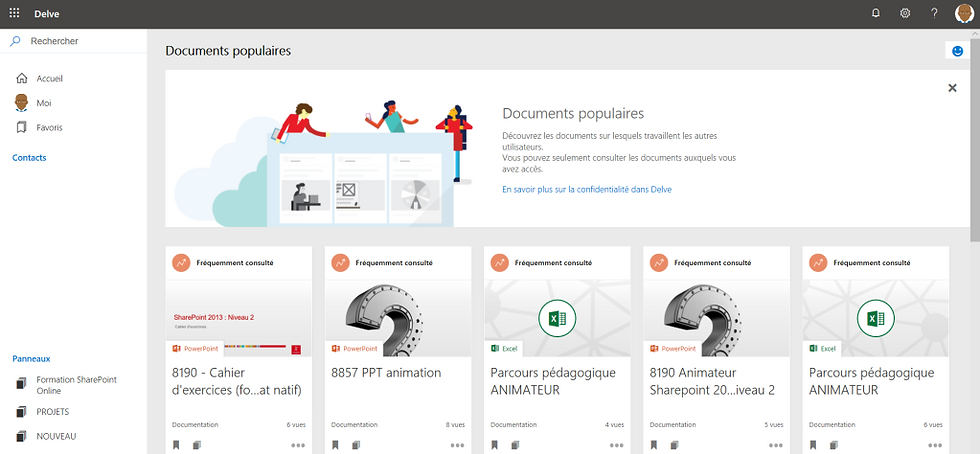Click the Excel icon on the last card
The width and height of the screenshot is (980, 454).
(x=876, y=318)
